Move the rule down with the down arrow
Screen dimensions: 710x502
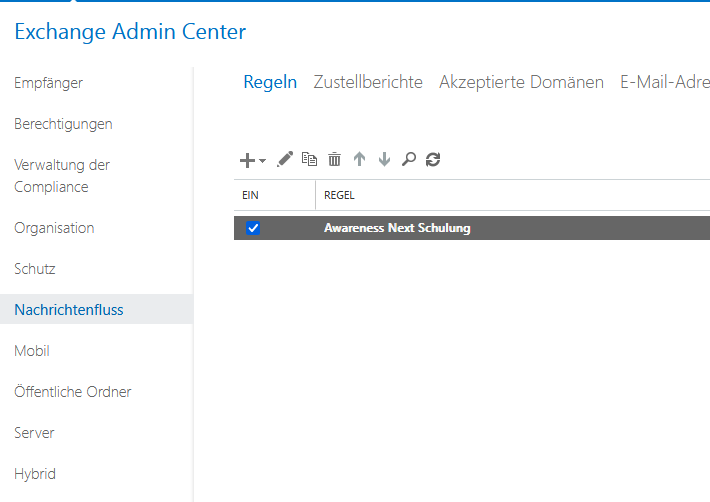pos(384,159)
